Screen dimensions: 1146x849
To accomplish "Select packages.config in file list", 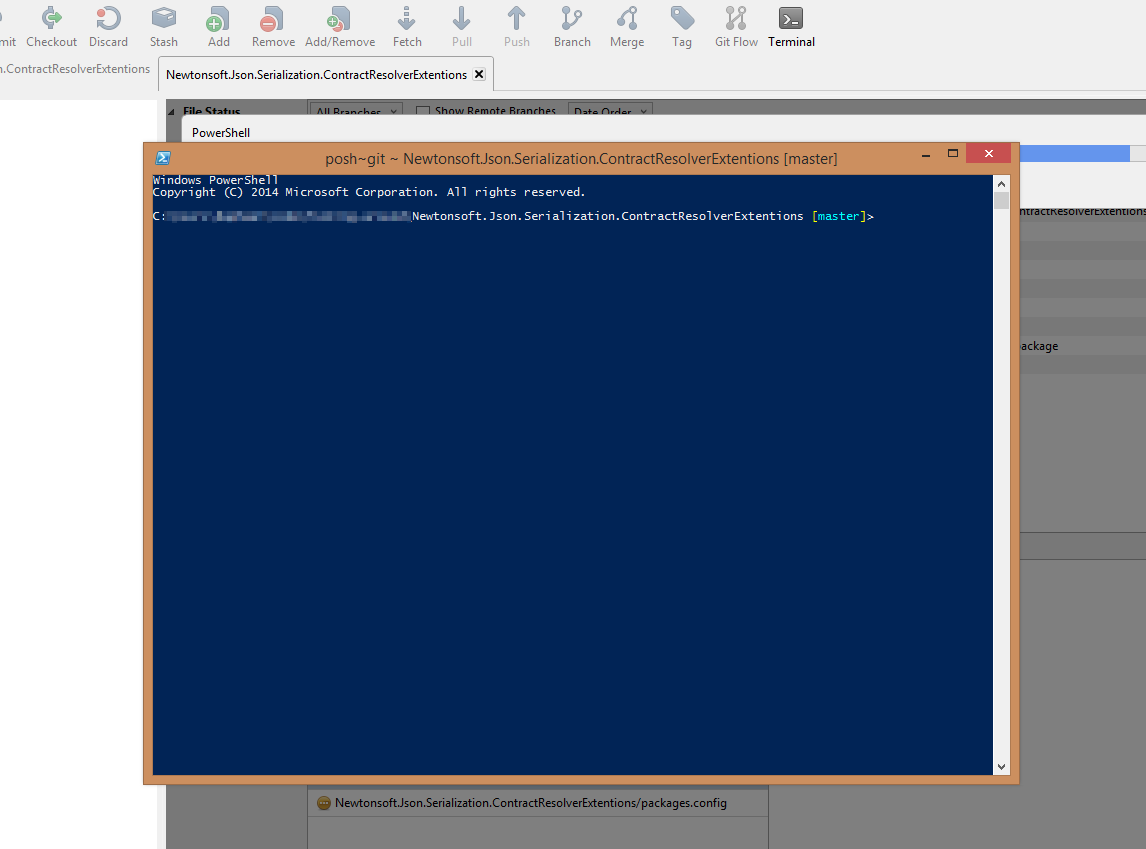I will (538, 803).
